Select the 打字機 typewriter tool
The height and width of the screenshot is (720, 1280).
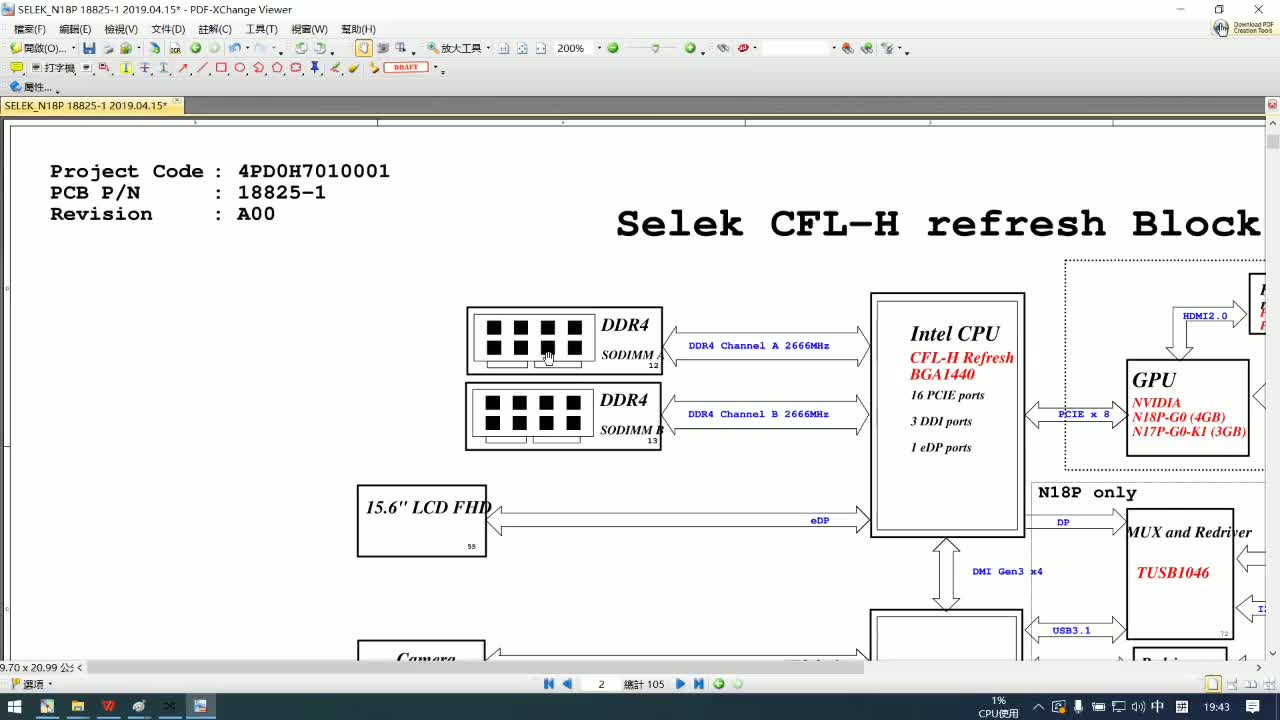point(53,68)
